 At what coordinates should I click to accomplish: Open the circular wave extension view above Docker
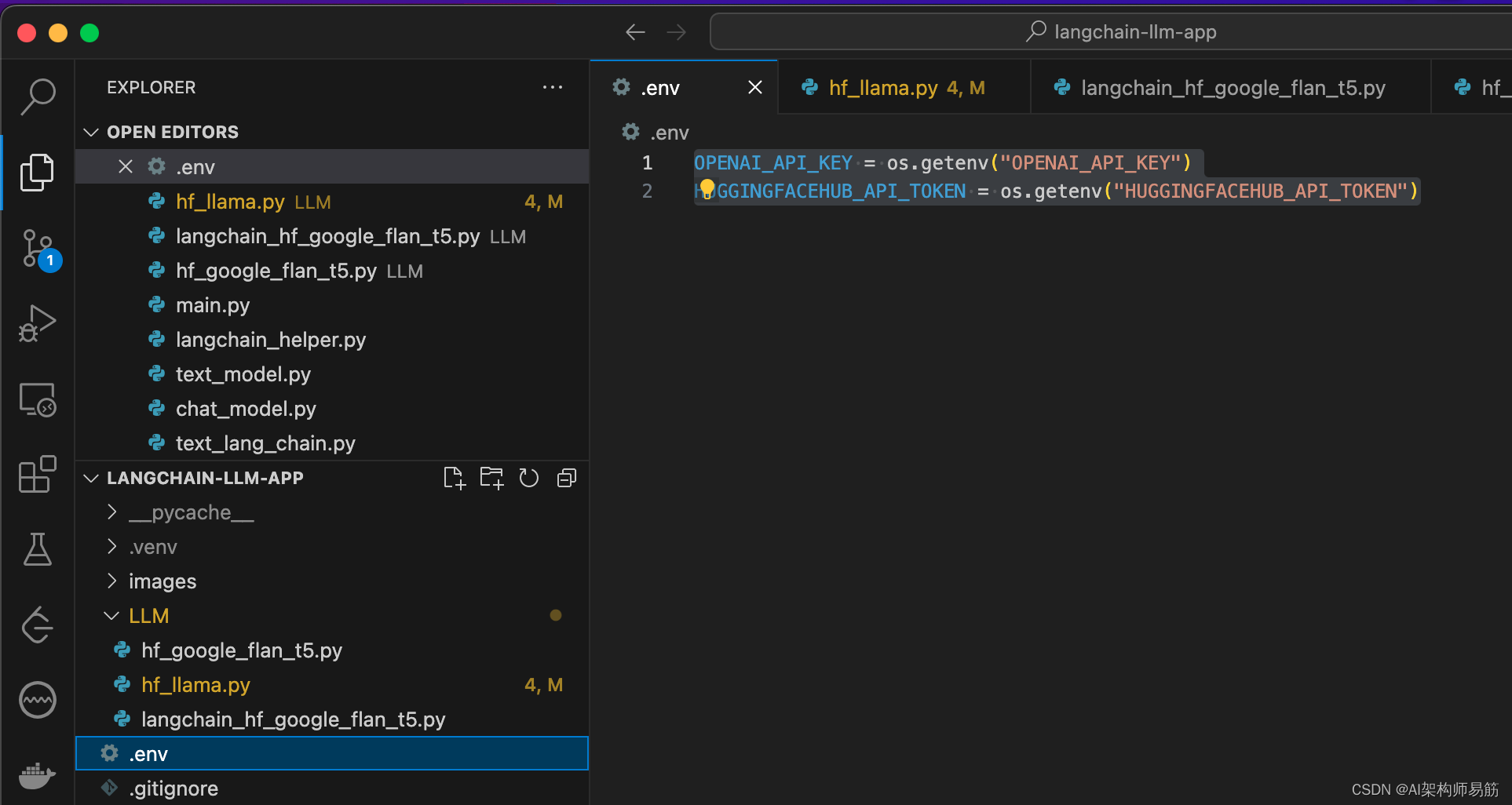pos(38,700)
